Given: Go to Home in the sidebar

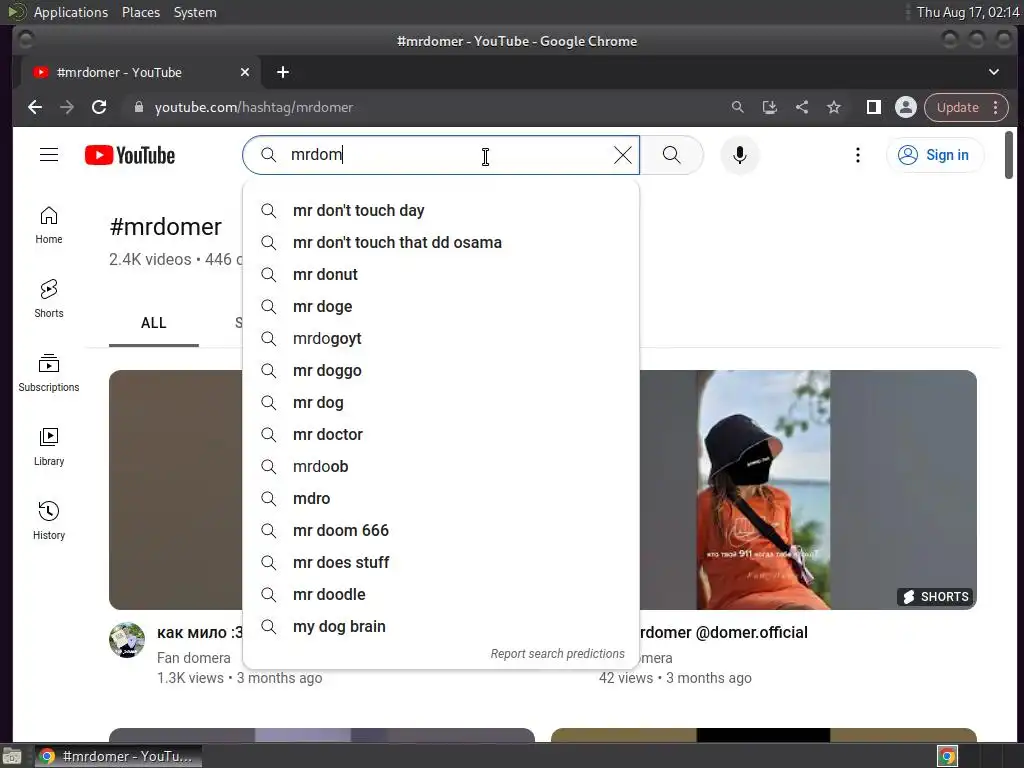Looking at the screenshot, I should click(x=49, y=225).
